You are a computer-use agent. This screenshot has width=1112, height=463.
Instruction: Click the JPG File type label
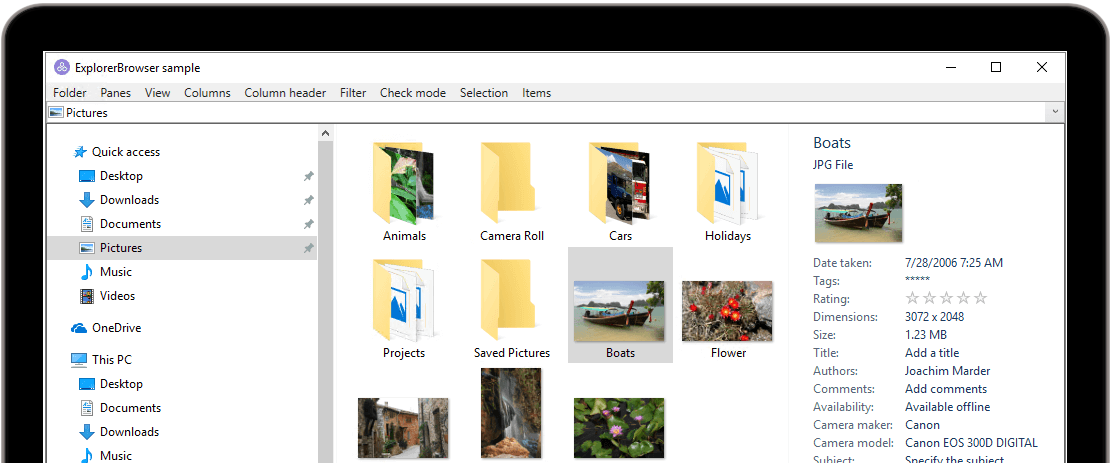[x=833, y=165]
